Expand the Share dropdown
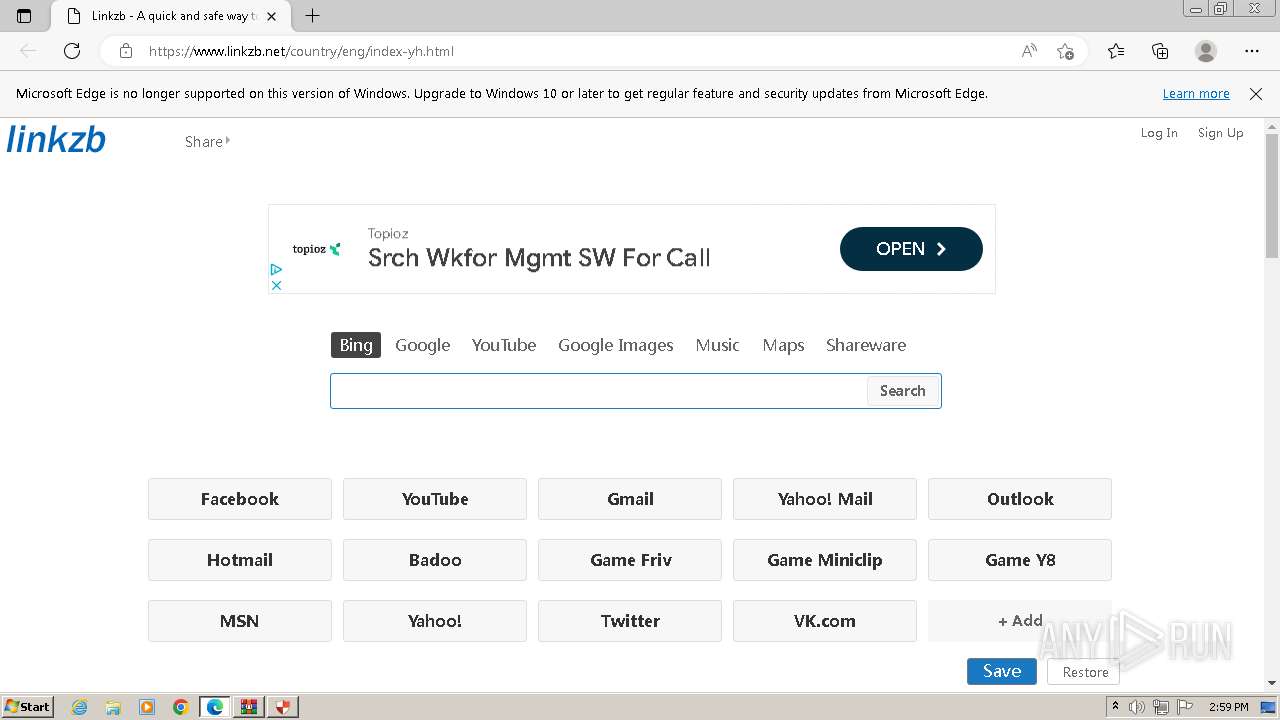The image size is (1280, 720). [207, 142]
